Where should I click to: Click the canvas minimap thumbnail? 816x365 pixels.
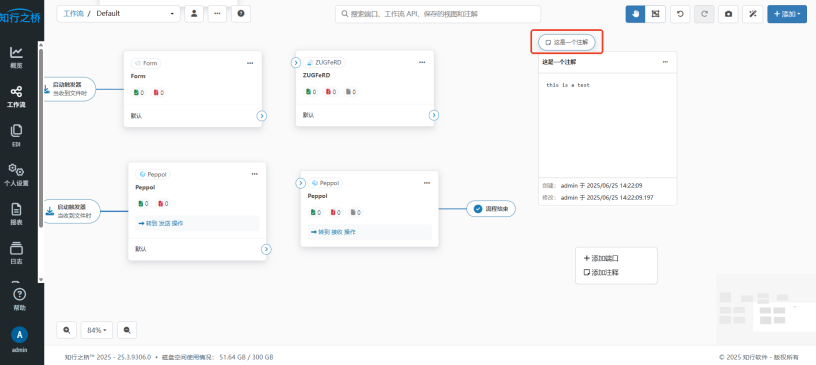click(766, 309)
